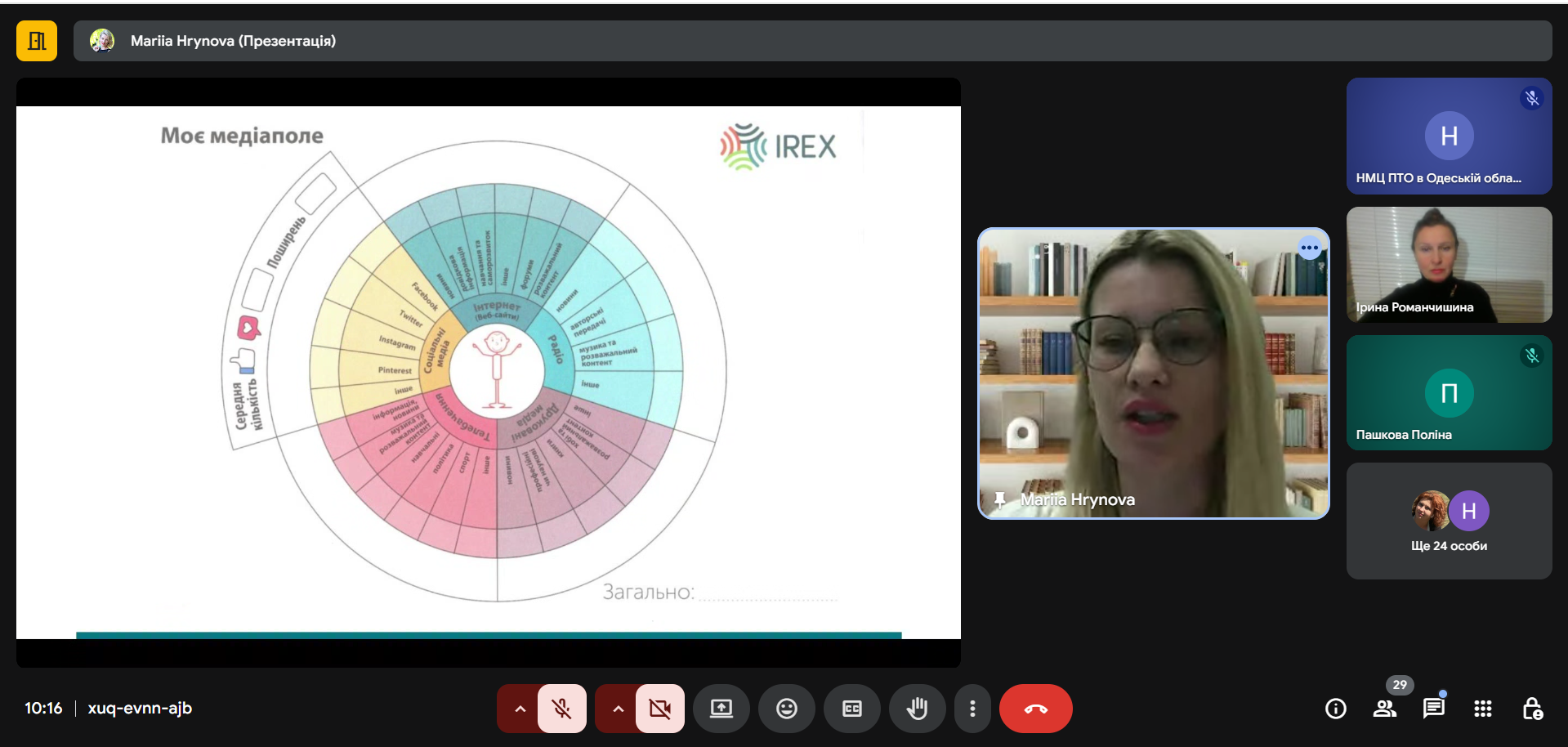The image size is (1568, 747).
Task: Turn on the camera
Action: pyautogui.click(x=659, y=709)
